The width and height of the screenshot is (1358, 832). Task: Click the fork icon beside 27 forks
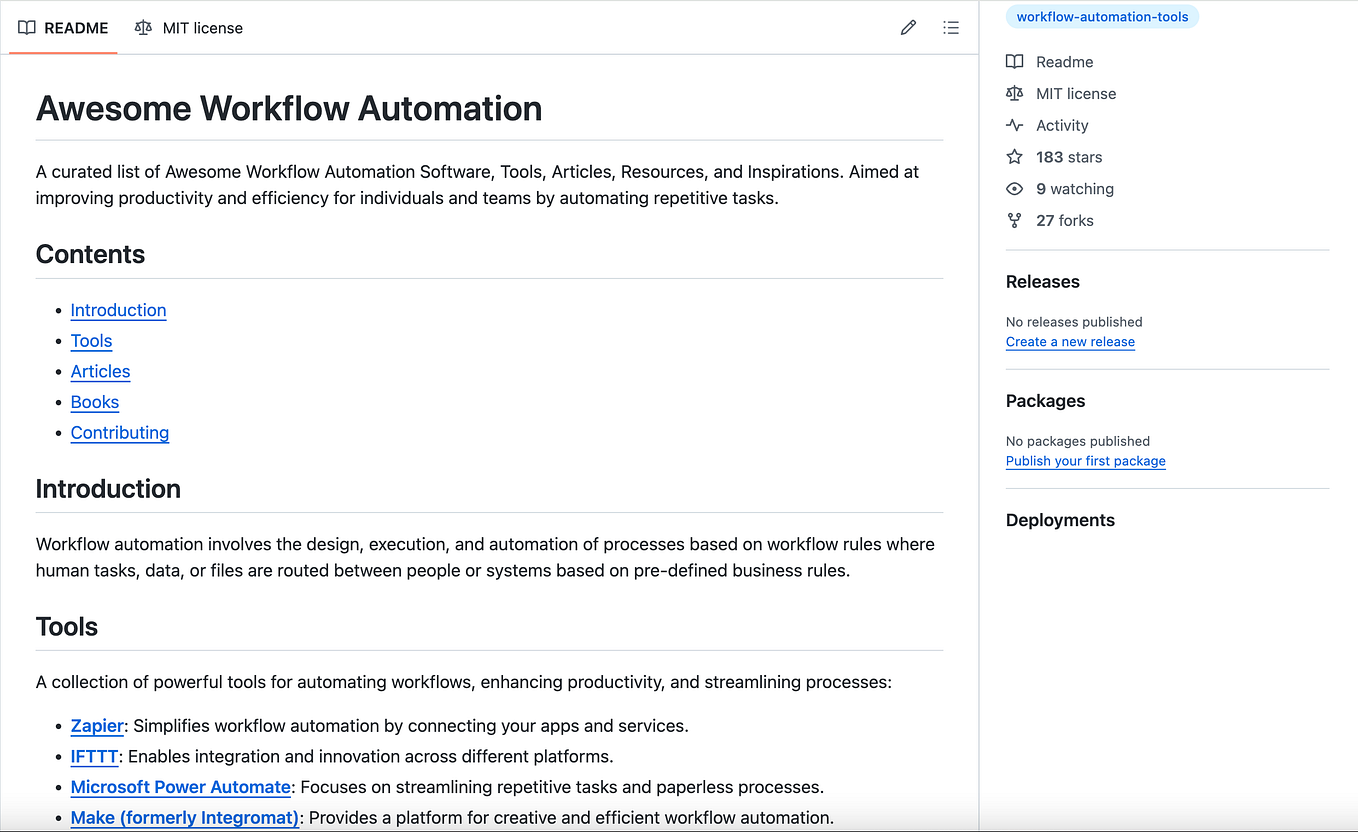1014,220
